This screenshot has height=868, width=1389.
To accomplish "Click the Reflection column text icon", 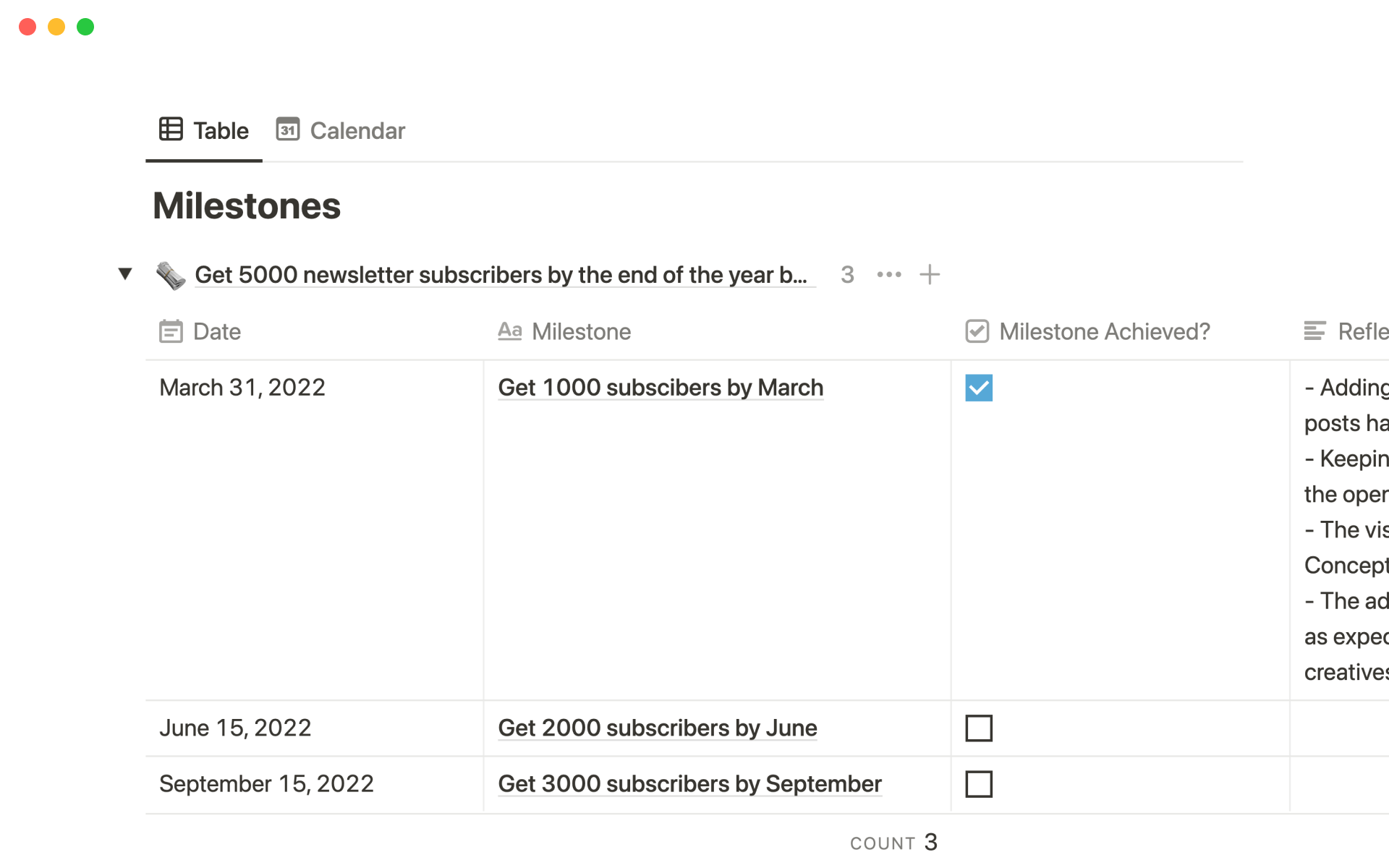I will [x=1314, y=331].
